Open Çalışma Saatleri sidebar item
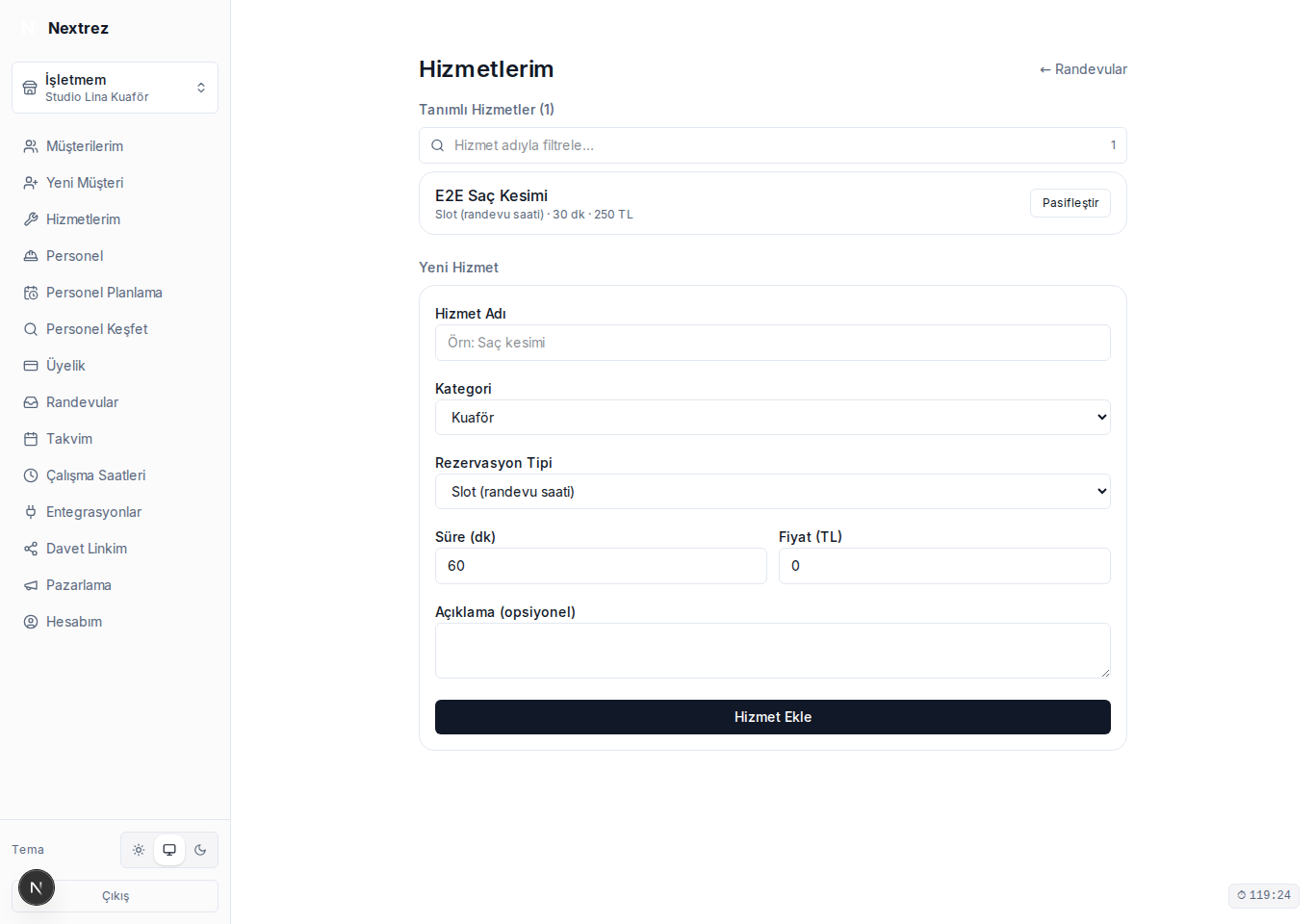Screen dimensions: 1315x924 (x=116, y=475)
